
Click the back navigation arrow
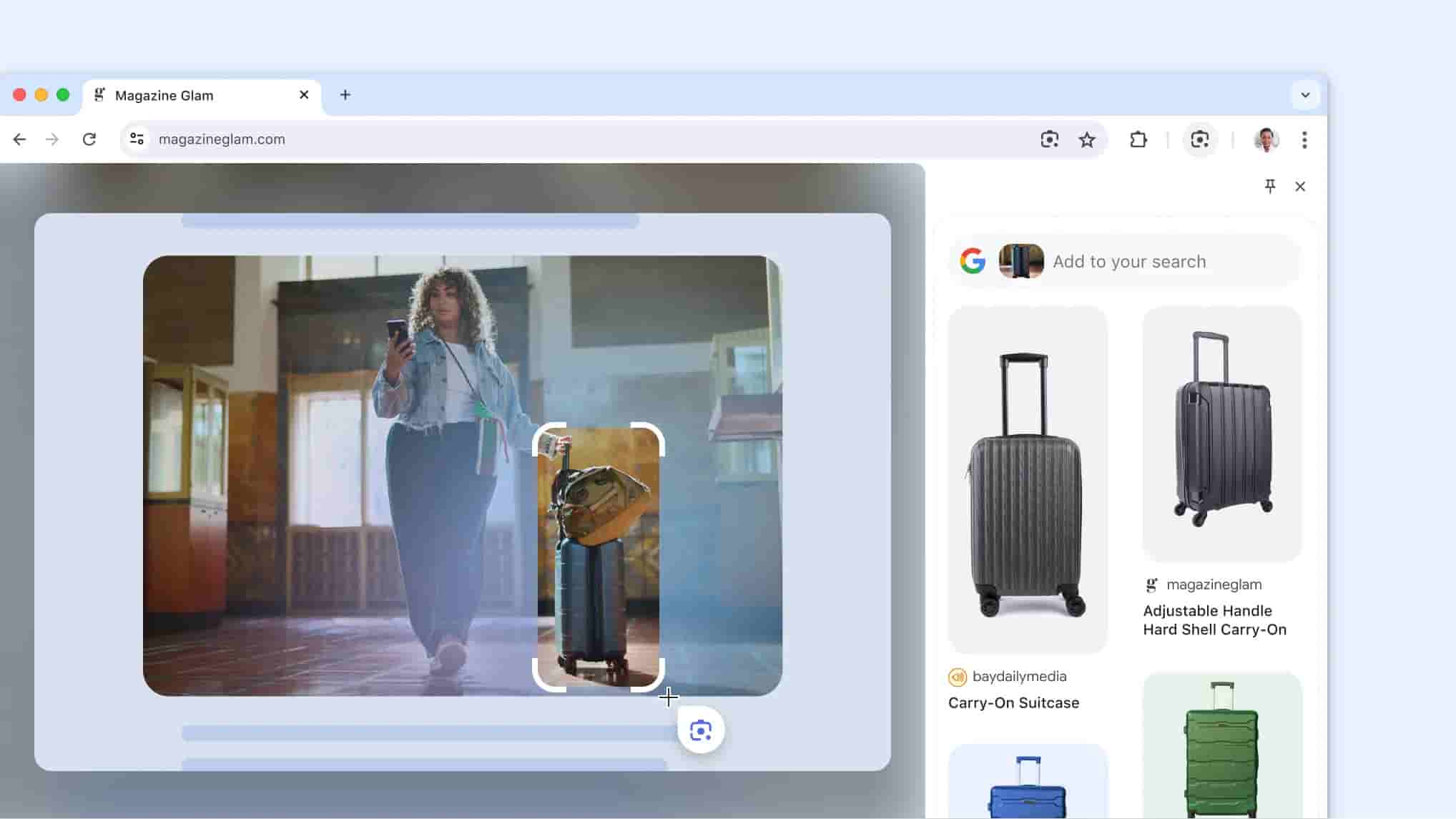pyautogui.click(x=19, y=139)
